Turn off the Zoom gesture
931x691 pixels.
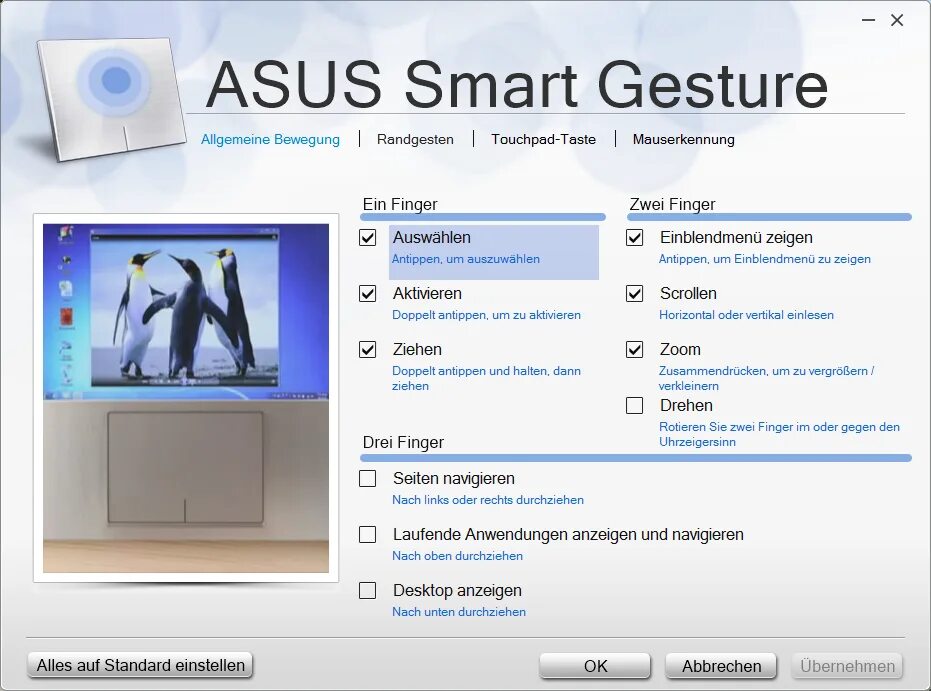pos(635,349)
